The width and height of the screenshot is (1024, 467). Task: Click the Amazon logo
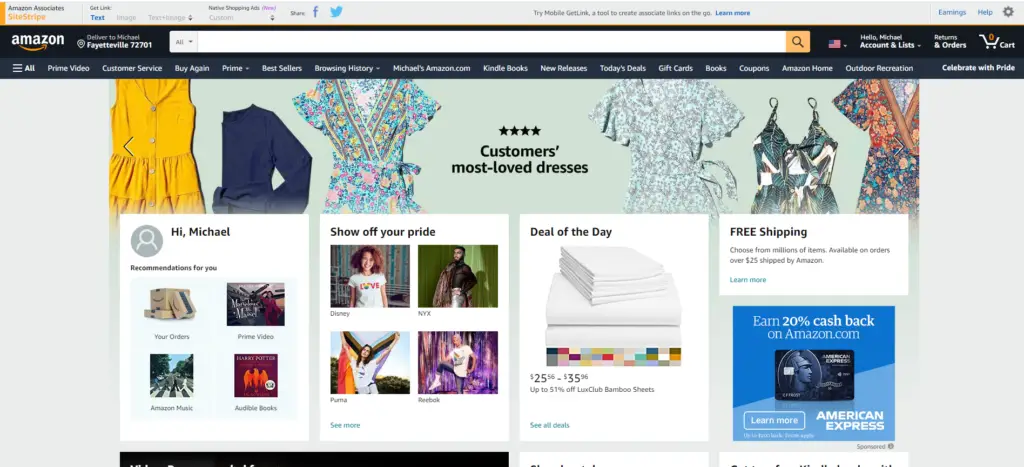click(38, 42)
